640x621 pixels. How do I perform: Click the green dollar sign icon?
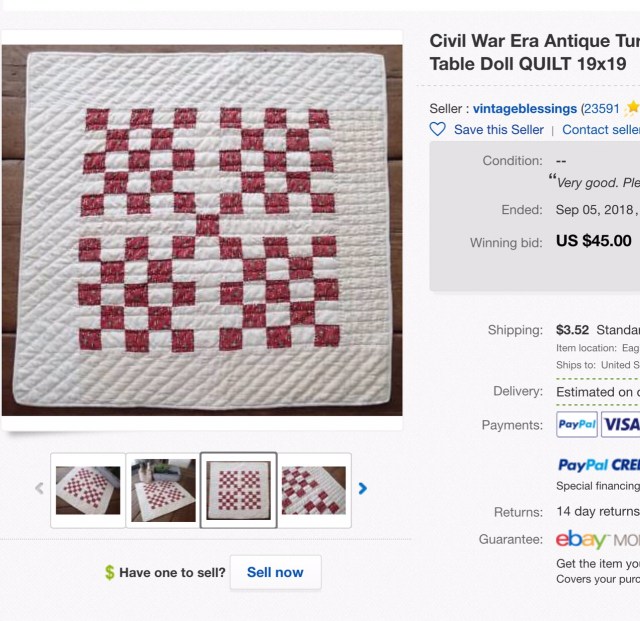coord(109,573)
